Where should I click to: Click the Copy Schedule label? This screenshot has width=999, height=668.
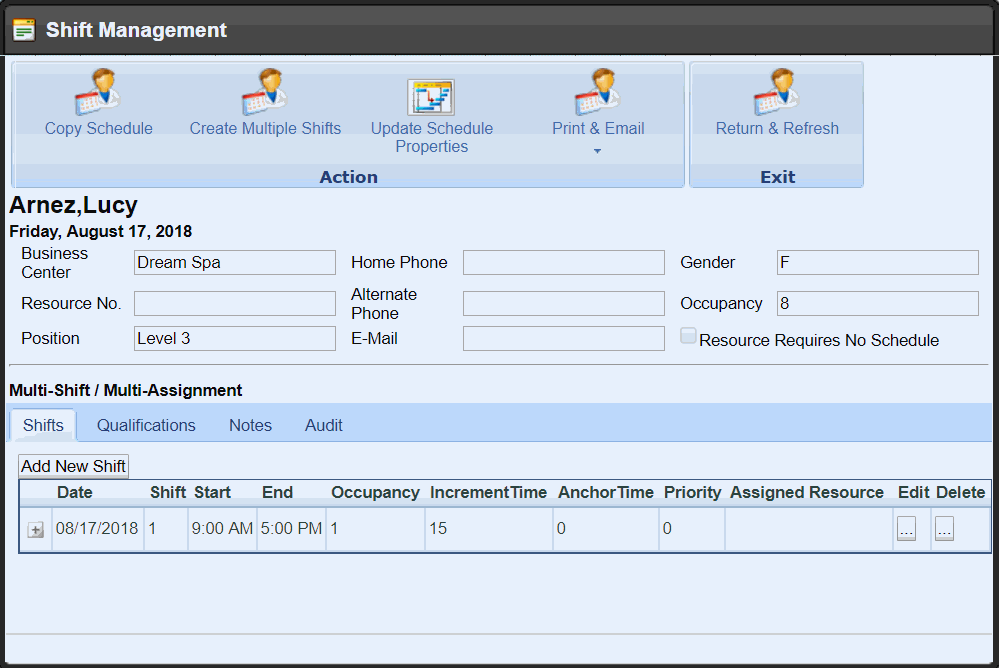coord(99,128)
